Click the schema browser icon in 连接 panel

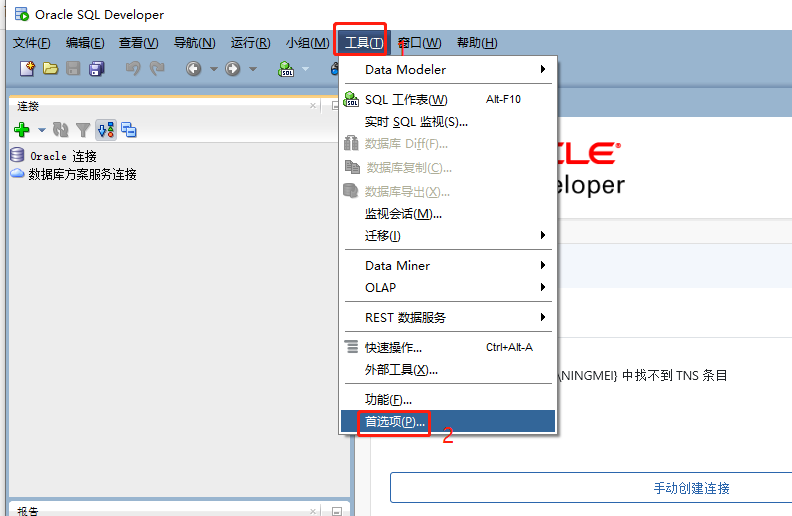(129, 130)
